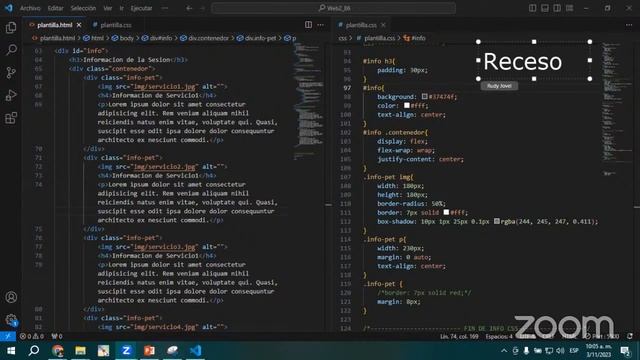
Task: Close the plantilla.css tab in right group
Action: [383, 25]
